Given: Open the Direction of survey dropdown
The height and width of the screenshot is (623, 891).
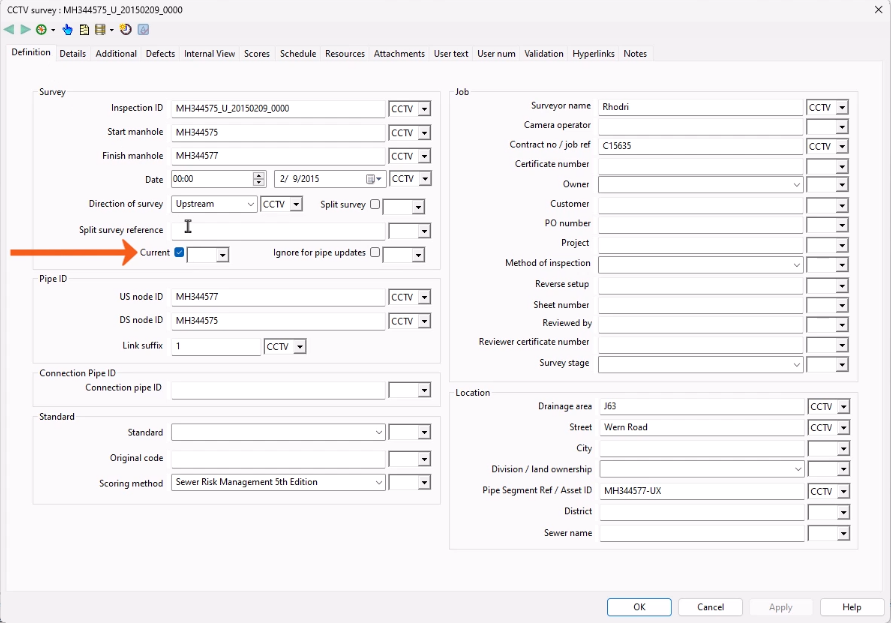Looking at the screenshot, I should (x=248, y=204).
